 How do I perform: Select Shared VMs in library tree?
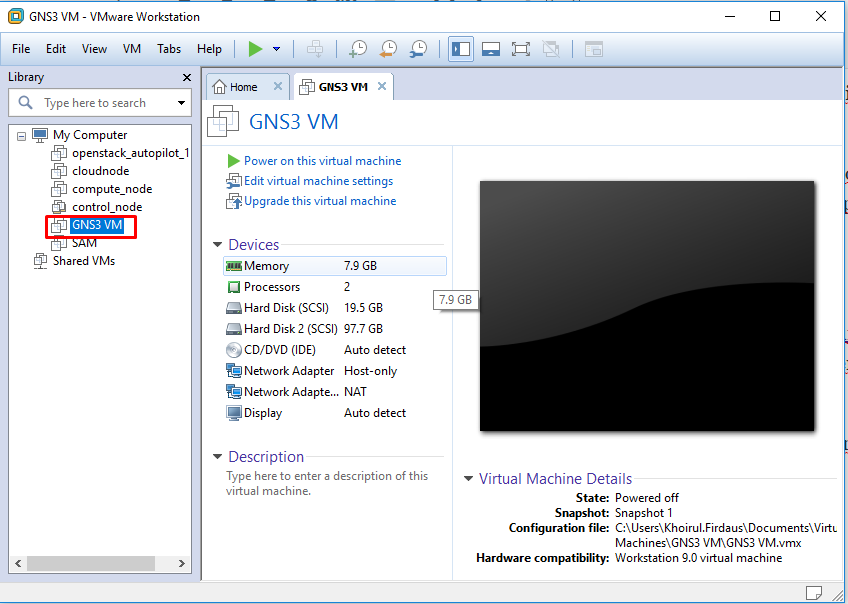[84, 261]
